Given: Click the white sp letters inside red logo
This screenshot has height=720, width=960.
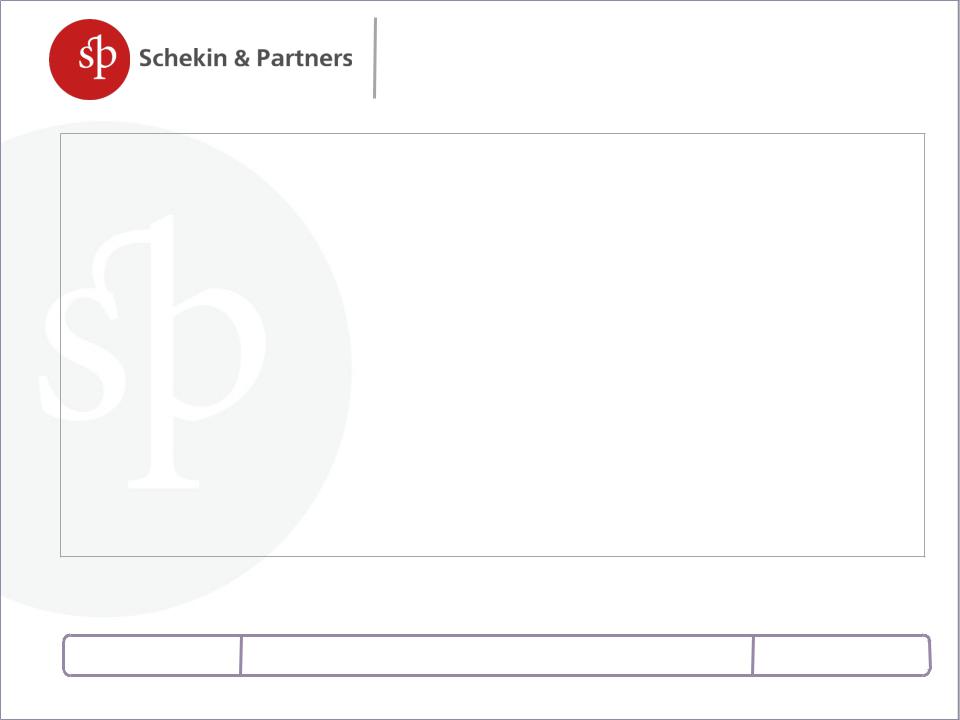Looking at the screenshot, I should pos(97,59).
